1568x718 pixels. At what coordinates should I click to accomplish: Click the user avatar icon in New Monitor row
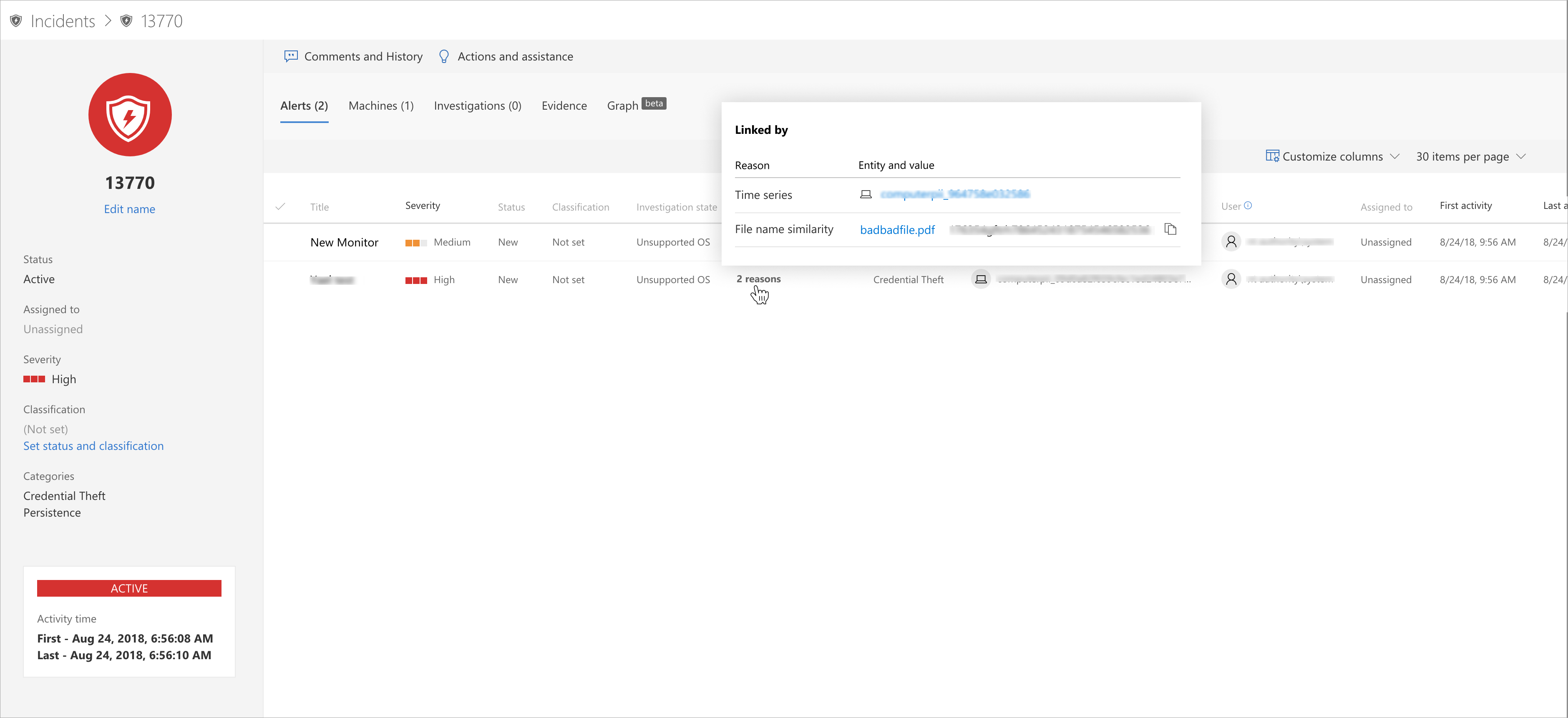pyautogui.click(x=1231, y=242)
